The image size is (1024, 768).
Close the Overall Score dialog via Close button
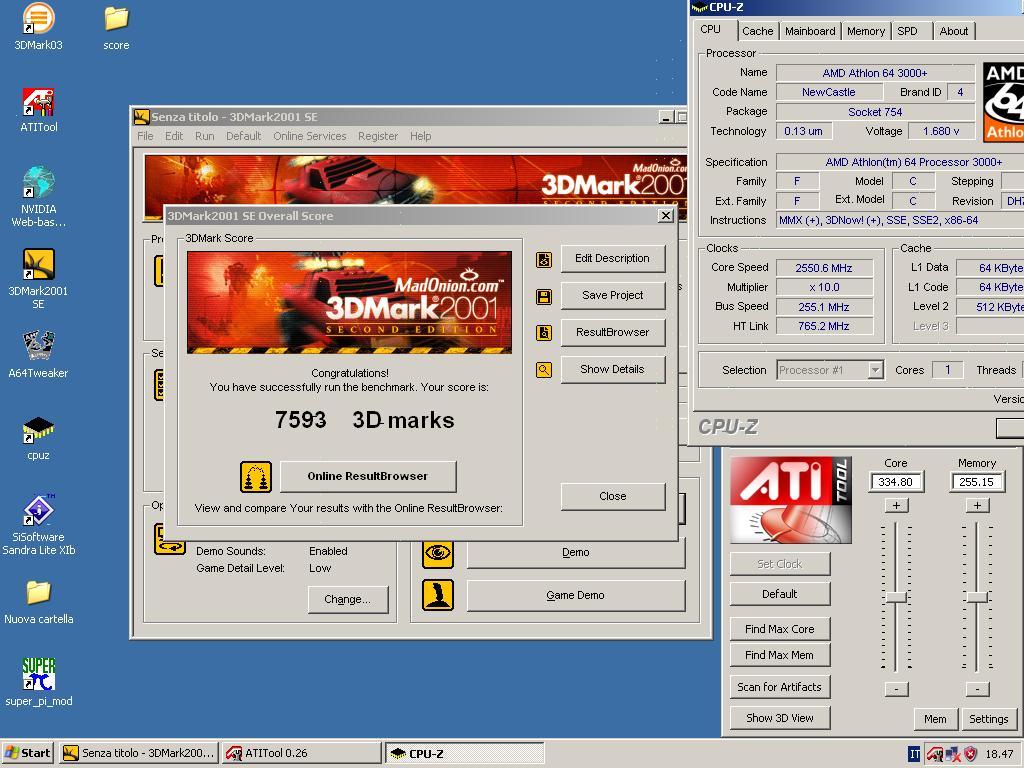613,496
